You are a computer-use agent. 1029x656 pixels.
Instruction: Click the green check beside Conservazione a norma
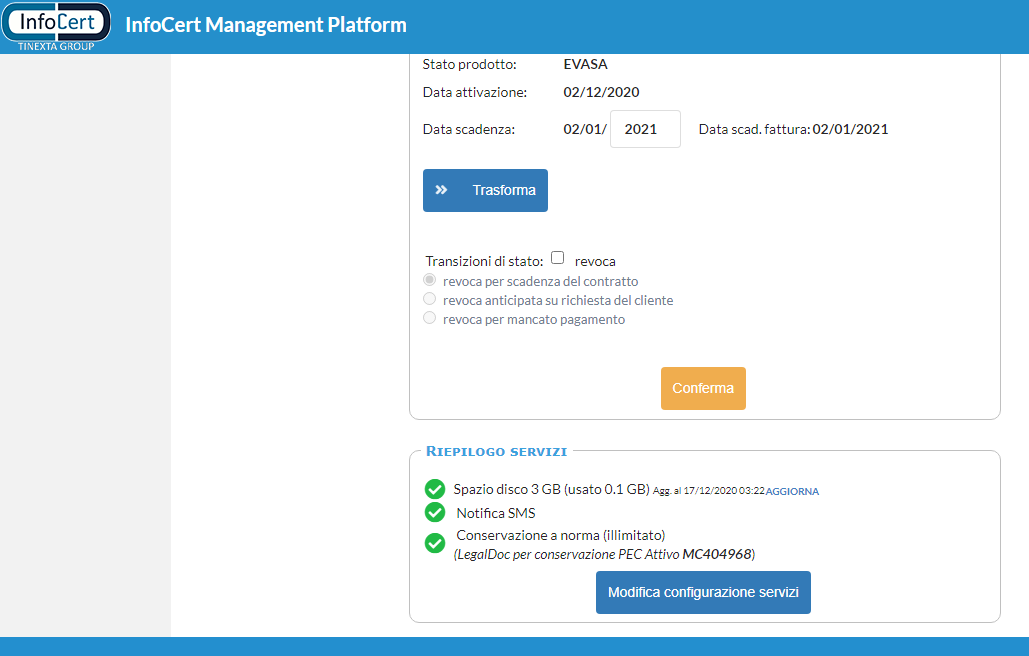[x=435, y=543]
